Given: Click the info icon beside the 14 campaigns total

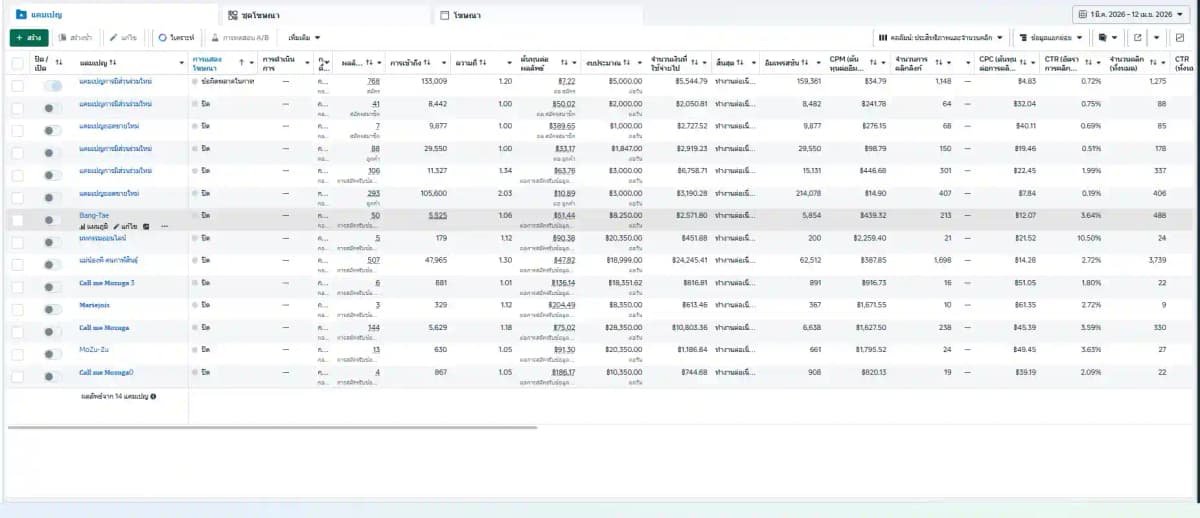Looking at the screenshot, I should pyautogui.click(x=153, y=396).
